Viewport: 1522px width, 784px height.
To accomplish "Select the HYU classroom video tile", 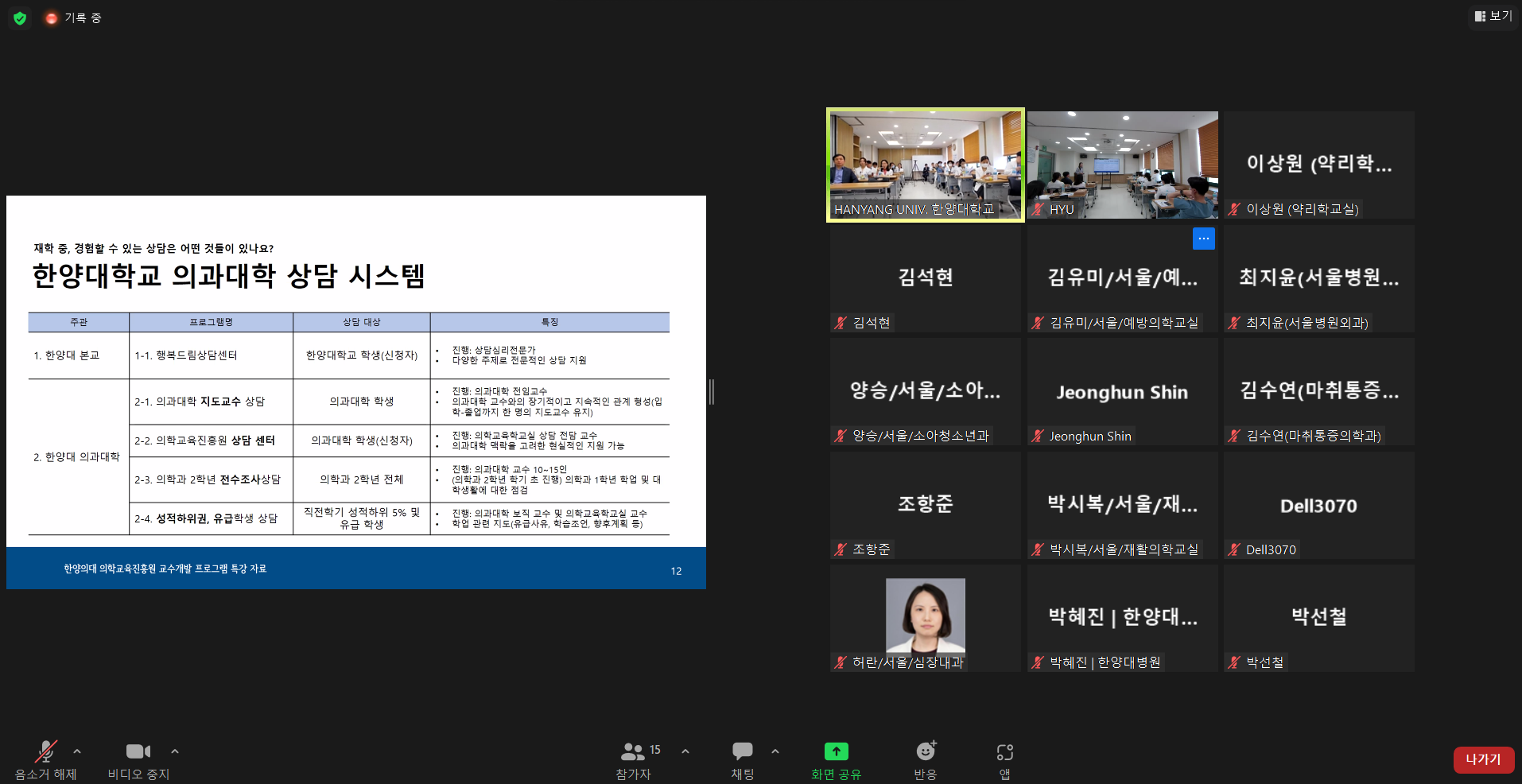I will [1122, 165].
